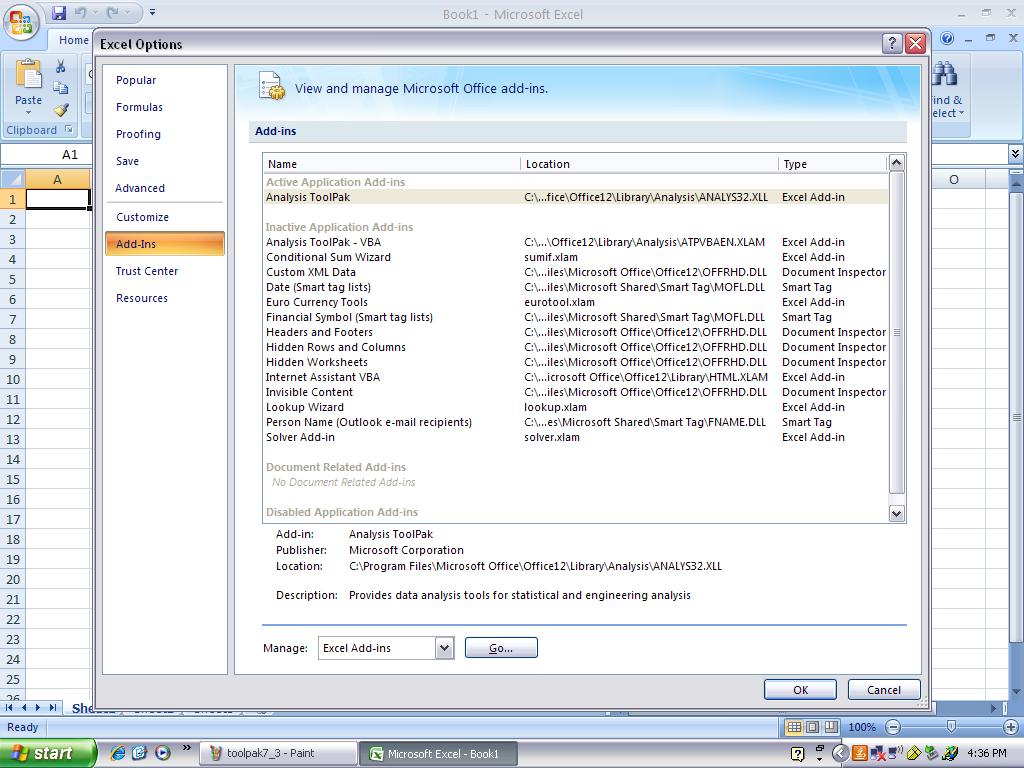The height and width of the screenshot is (768, 1024).
Task: Select Solver Add-in in the list
Action: (x=300, y=437)
